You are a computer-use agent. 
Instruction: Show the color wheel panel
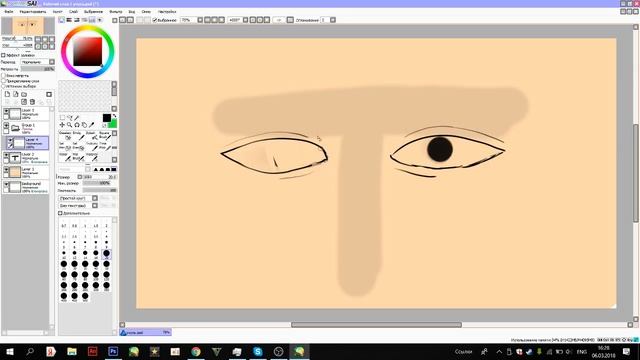tap(62, 20)
